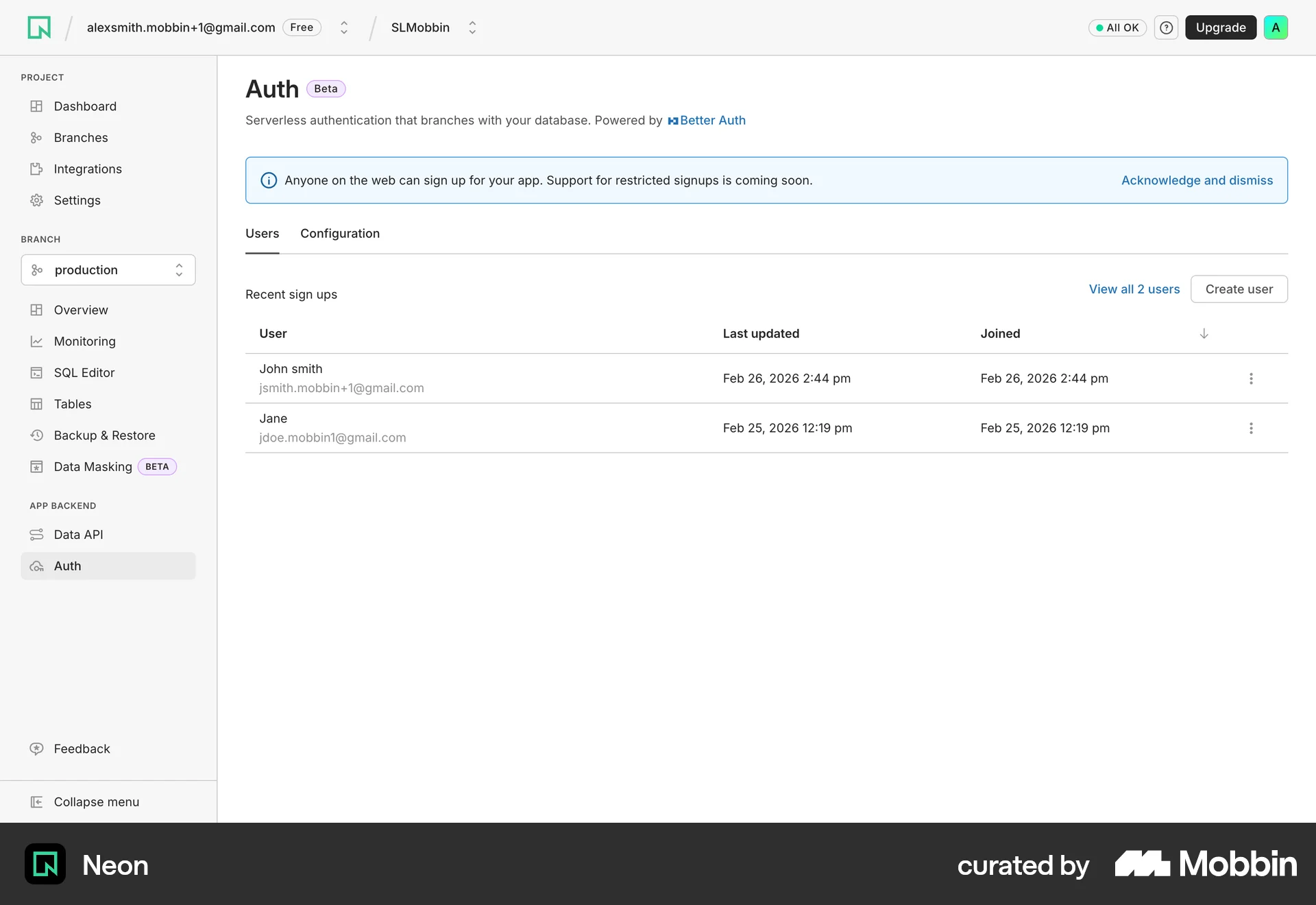Click the Neon logo in top bar
This screenshot has width=1316, height=905.
tap(39, 27)
